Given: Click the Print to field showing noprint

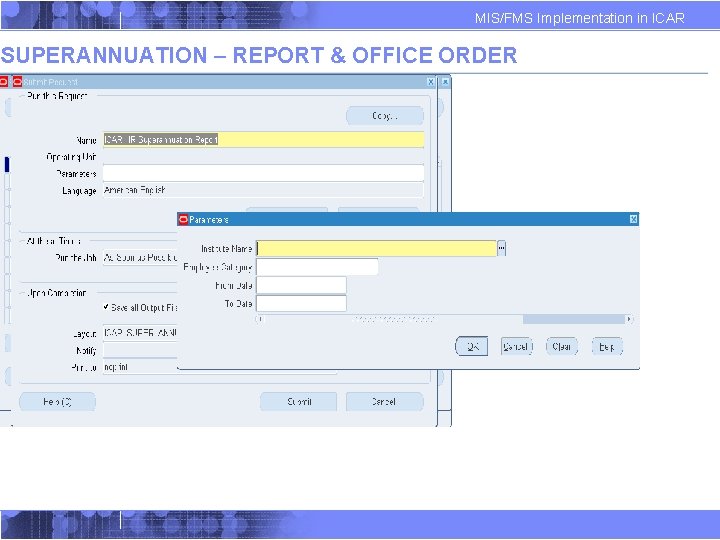Looking at the screenshot, I should point(140,367).
